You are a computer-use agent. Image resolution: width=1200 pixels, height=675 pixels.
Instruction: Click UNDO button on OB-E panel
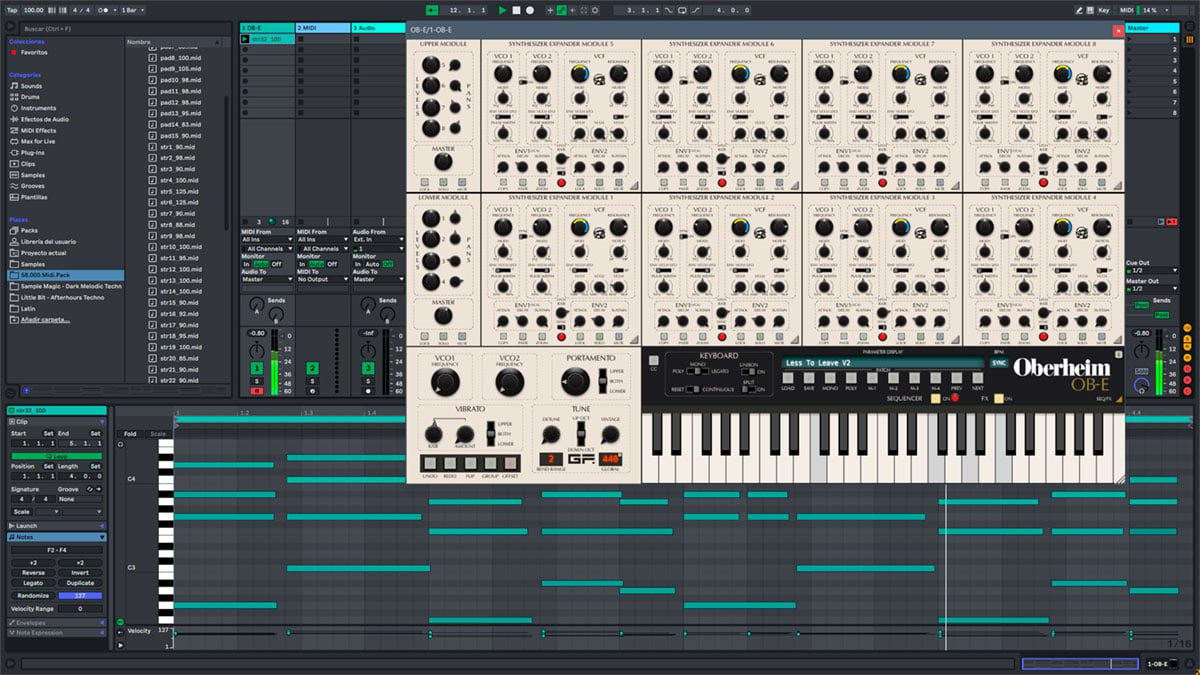point(428,462)
